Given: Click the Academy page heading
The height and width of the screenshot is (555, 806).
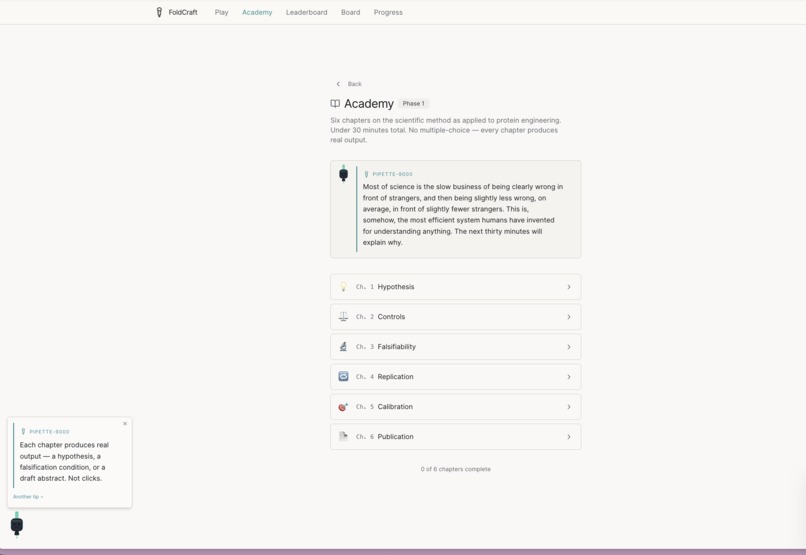Looking at the screenshot, I should pyautogui.click(x=369, y=104).
